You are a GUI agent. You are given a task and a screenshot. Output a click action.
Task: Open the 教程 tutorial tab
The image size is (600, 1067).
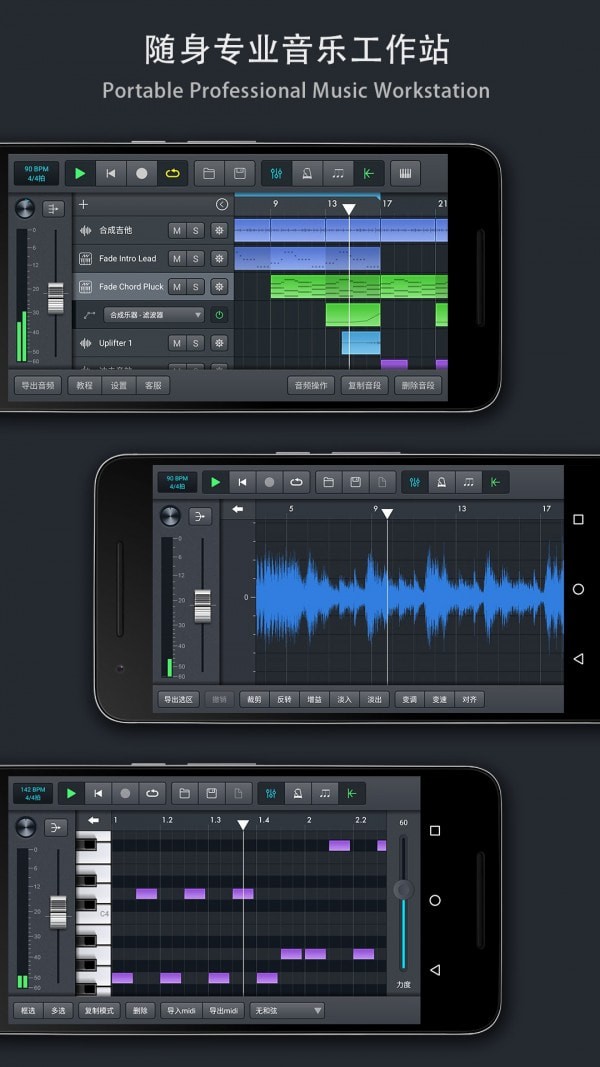tap(84, 385)
